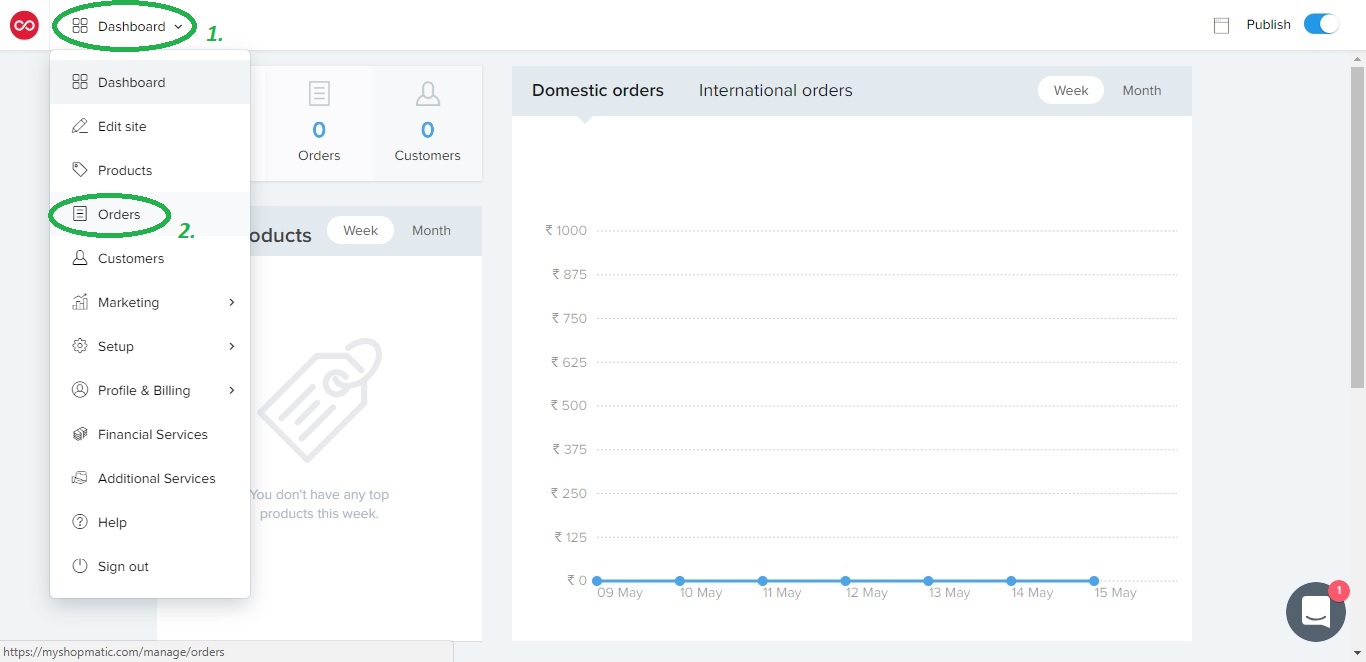Click the '₹ 1000' axis label
Screen dimensions: 1366x662
(x=566, y=230)
